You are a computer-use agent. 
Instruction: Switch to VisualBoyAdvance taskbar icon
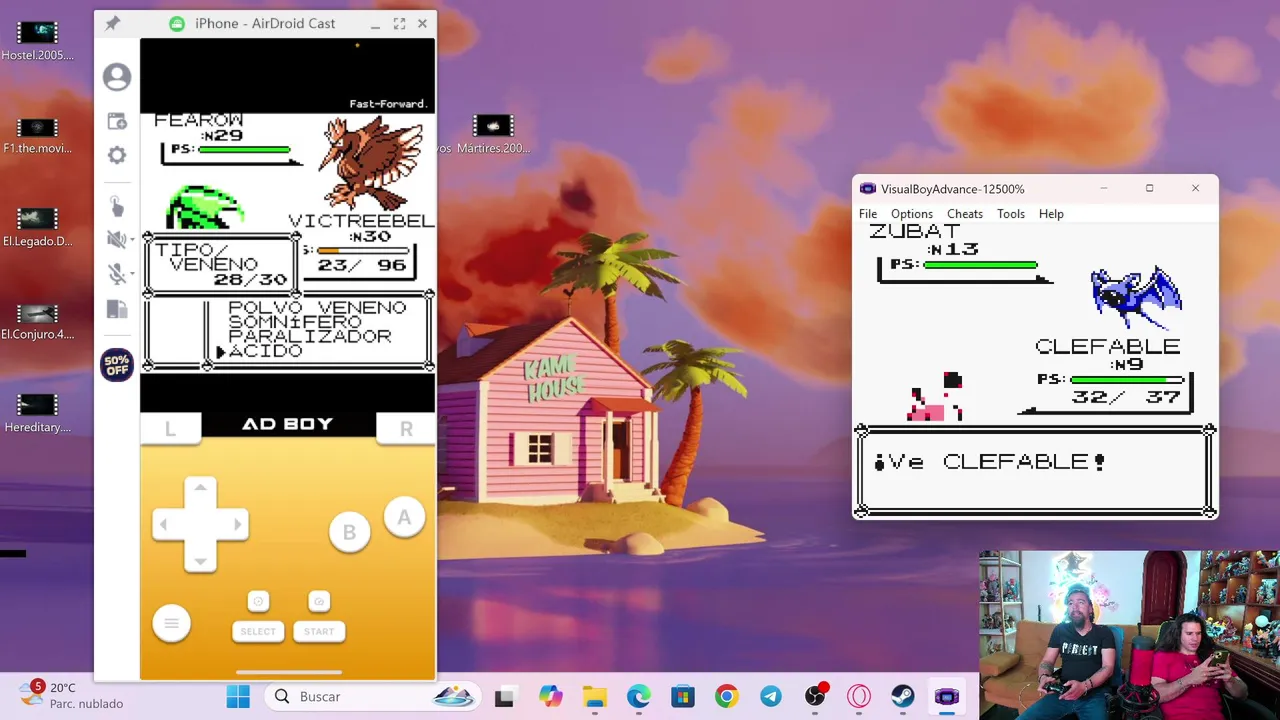click(x=947, y=697)
